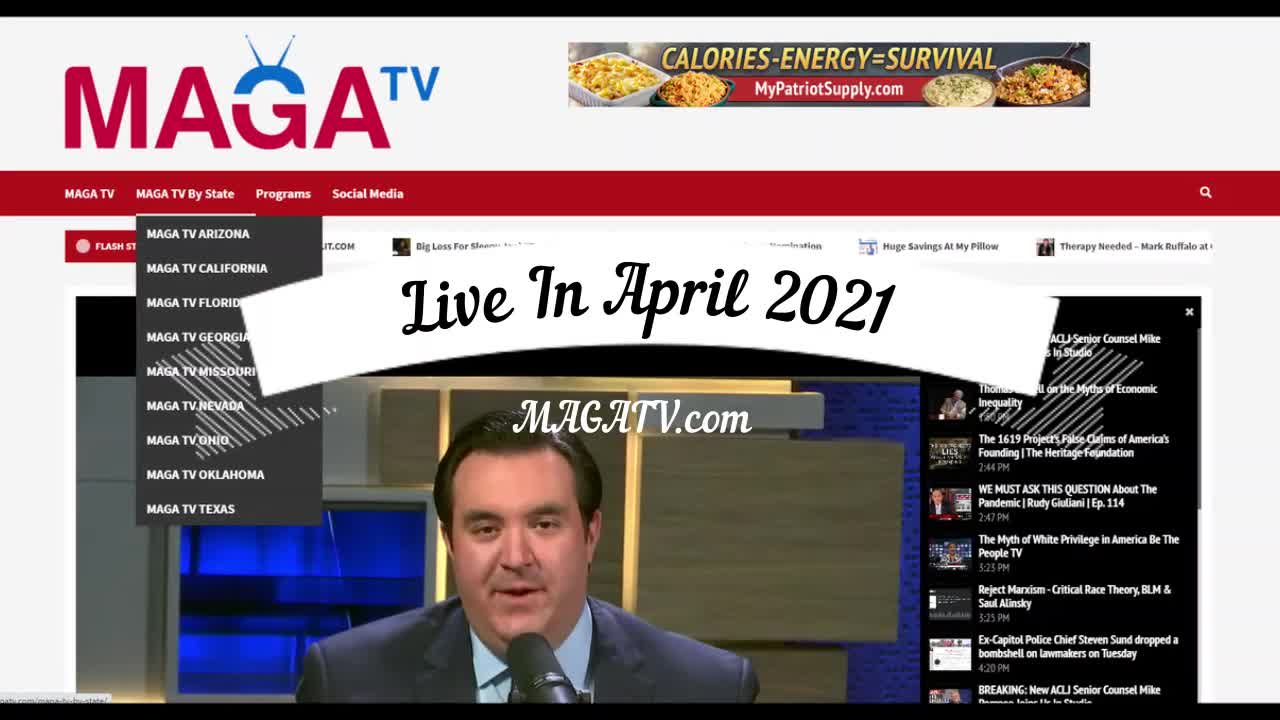The height and width of the screenshot is (720, 1280).
Task: Click the MAGA TV logo
Action: 251,93
